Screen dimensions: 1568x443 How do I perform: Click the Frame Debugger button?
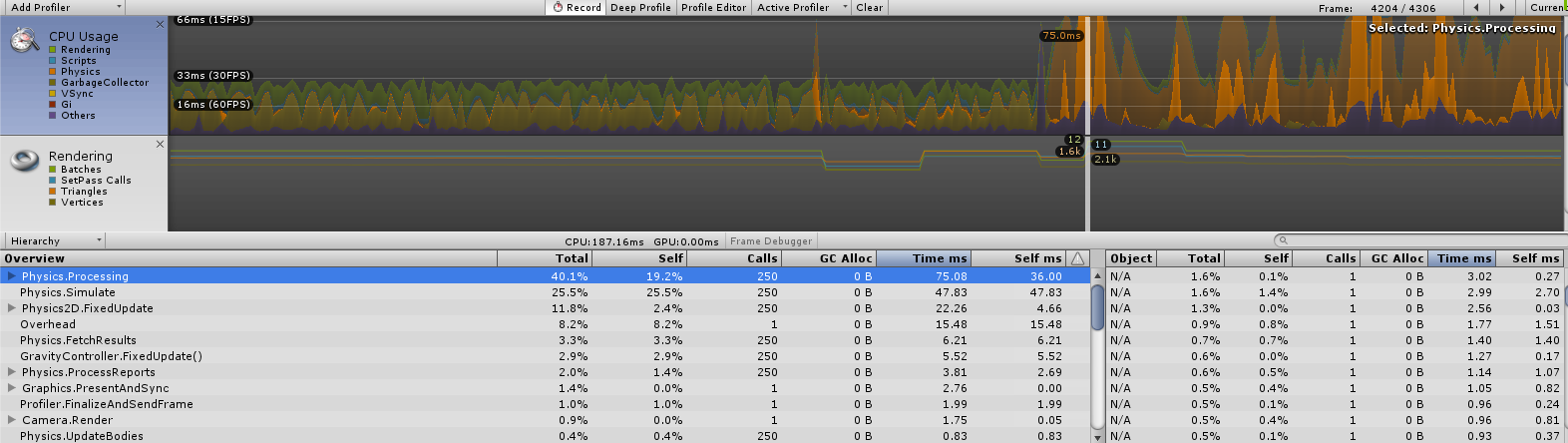click(x=771, y=240)
